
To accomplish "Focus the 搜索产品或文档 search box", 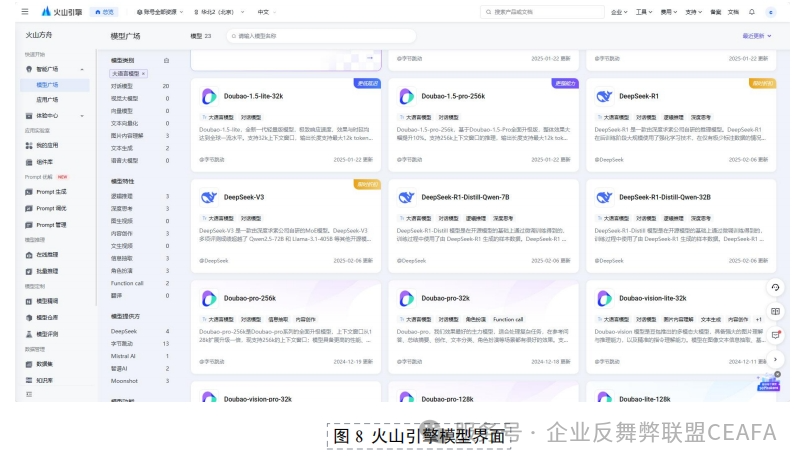I will tap(542, 12).
